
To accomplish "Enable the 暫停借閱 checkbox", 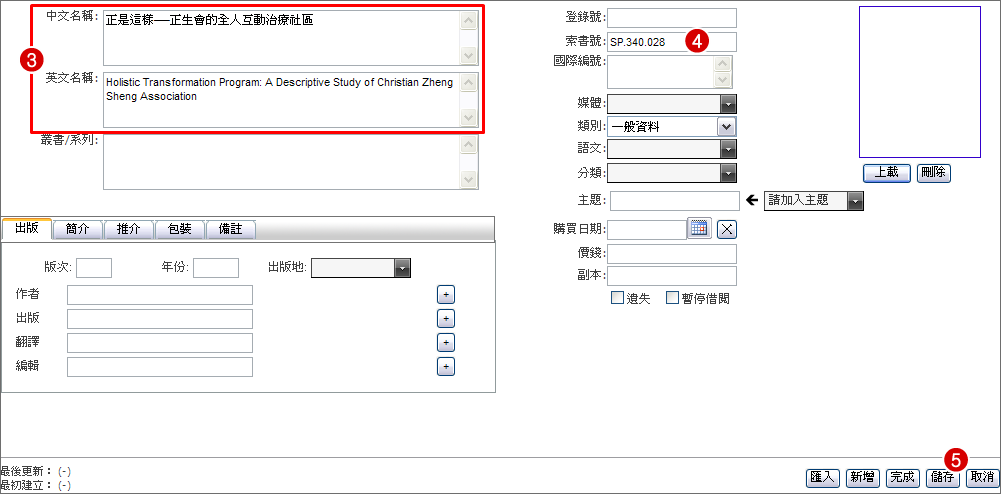I will pyautogui.click(x=672, y=298).
